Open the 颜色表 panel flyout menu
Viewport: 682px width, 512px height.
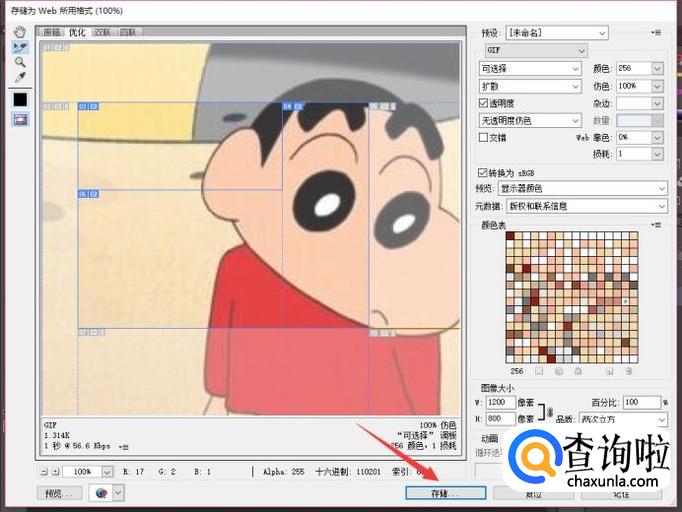coord(656,225)
